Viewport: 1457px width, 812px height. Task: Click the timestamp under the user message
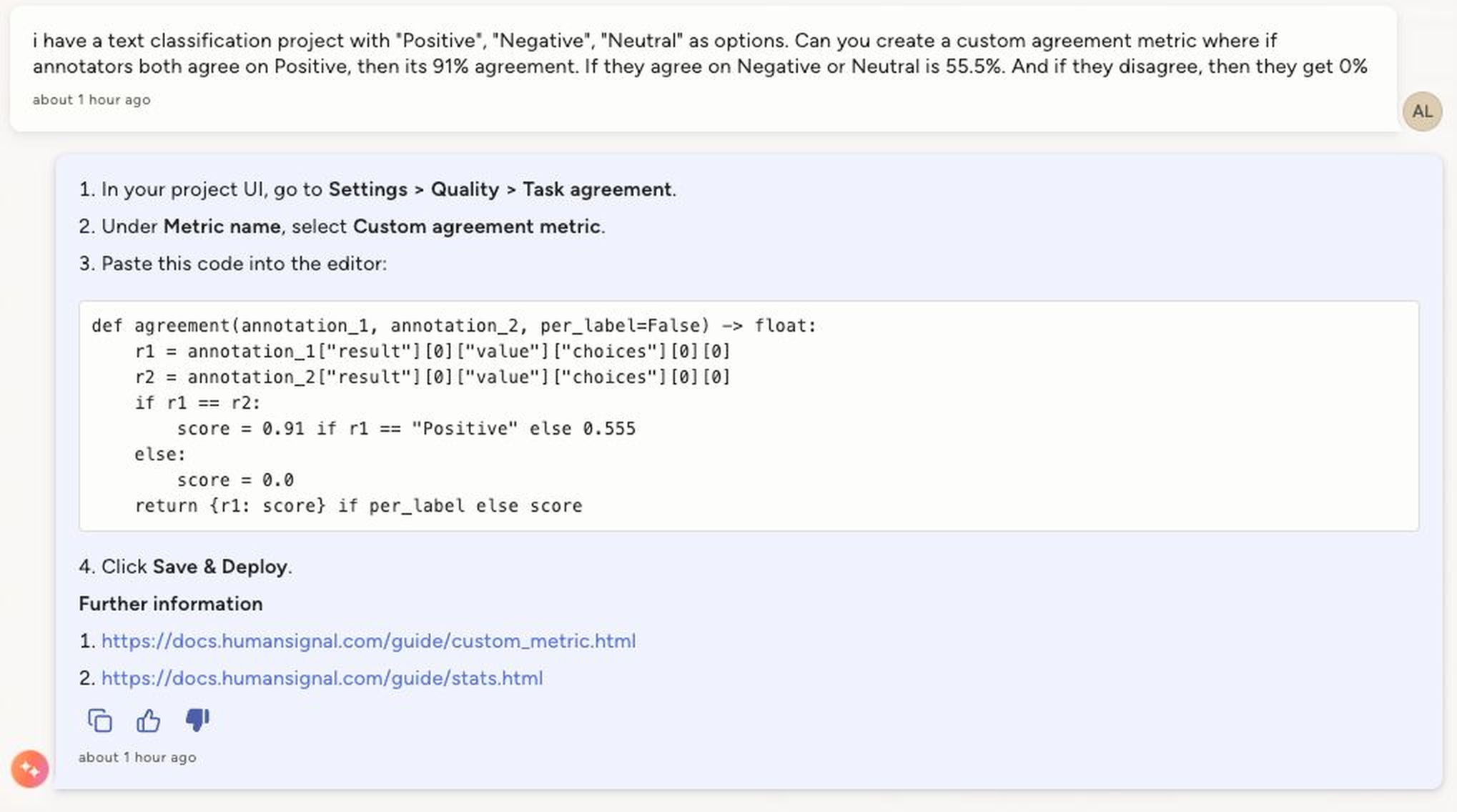pyautogui.click(x=92, y=99)
